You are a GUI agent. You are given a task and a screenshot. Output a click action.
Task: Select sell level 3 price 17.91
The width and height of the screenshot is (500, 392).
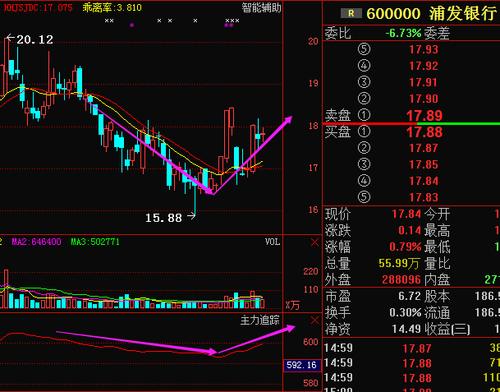423,82
